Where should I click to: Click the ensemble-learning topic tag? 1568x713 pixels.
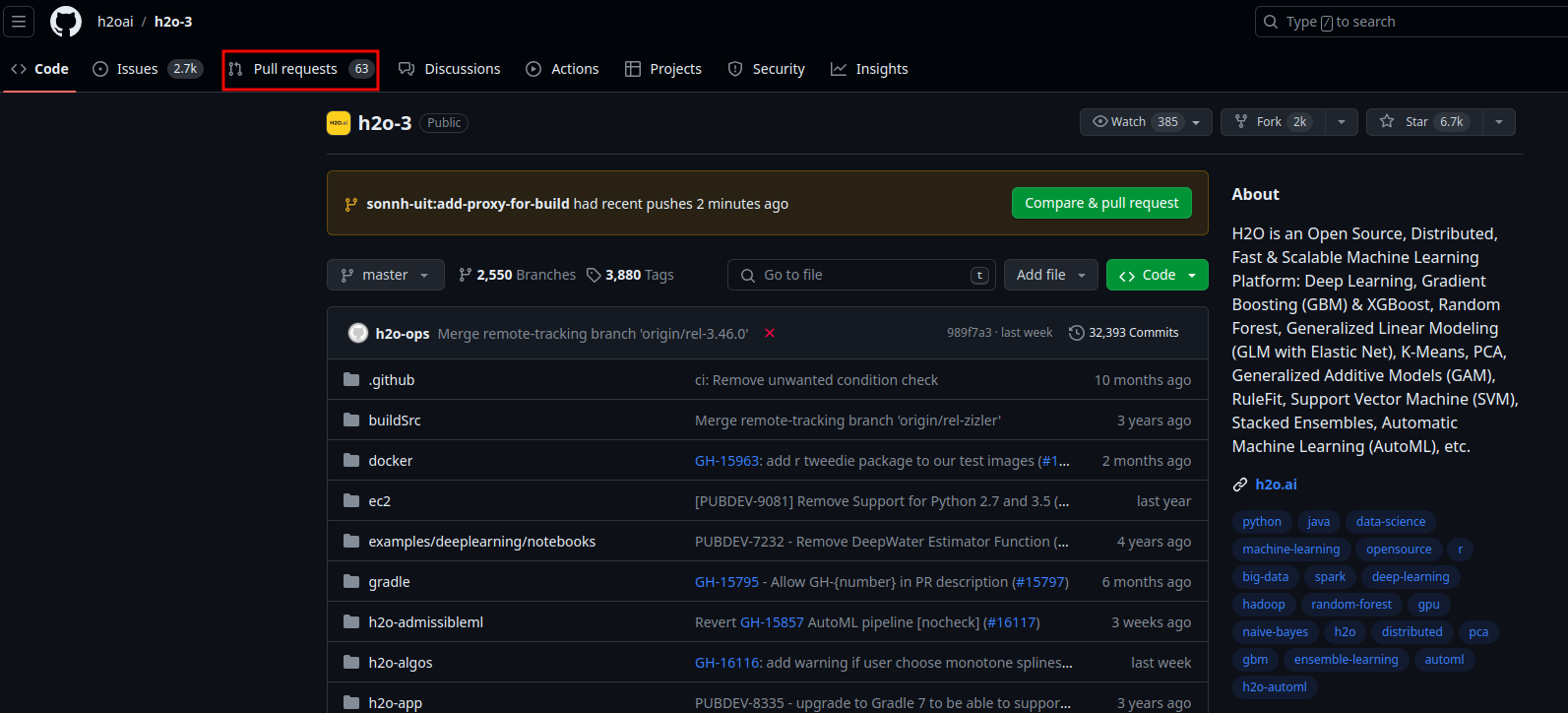[x=1347, y=660]
